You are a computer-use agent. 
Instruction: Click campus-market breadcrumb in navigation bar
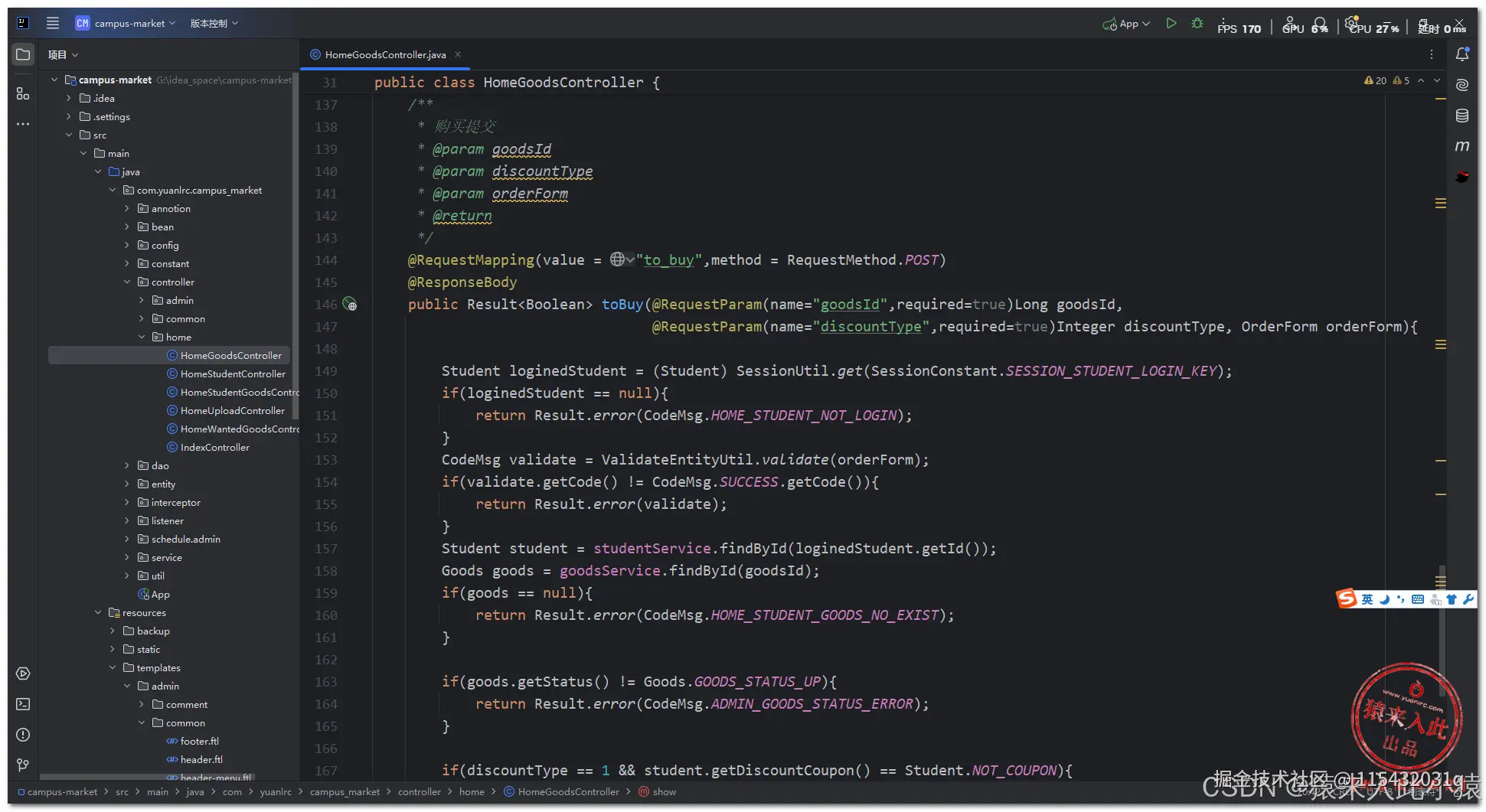pos(62,792)
